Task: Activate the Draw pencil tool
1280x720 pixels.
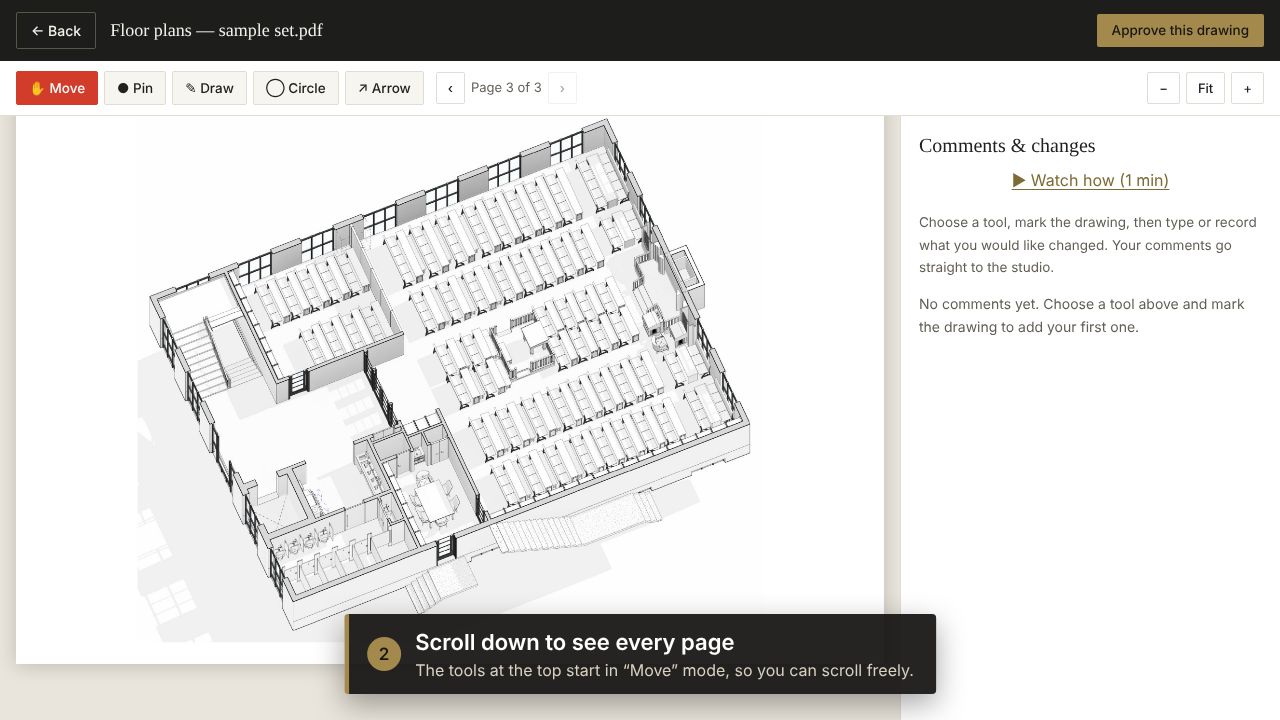Action: [x=209, y=88]
